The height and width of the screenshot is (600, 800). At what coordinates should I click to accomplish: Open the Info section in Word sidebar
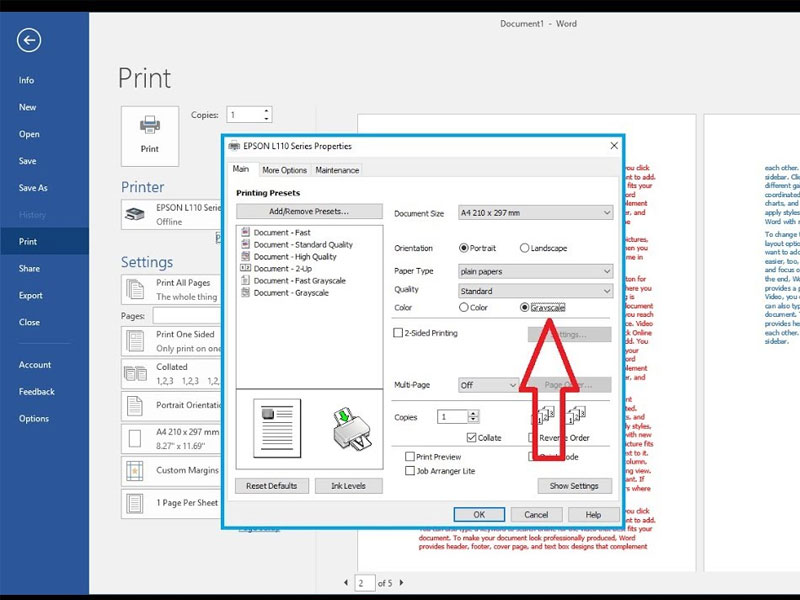click(x=27, y=80)
